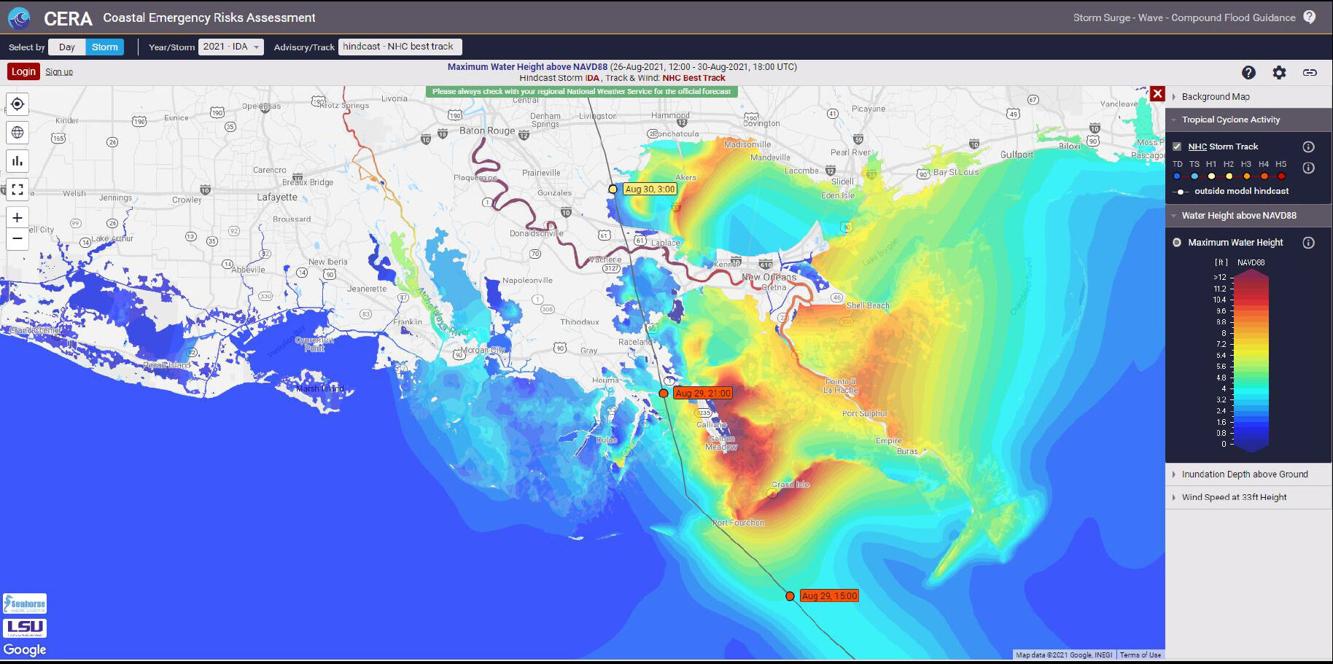Select the Maximum Water Height radio button
Viewport: 1333px width, 664px height.
point(1176,242)
